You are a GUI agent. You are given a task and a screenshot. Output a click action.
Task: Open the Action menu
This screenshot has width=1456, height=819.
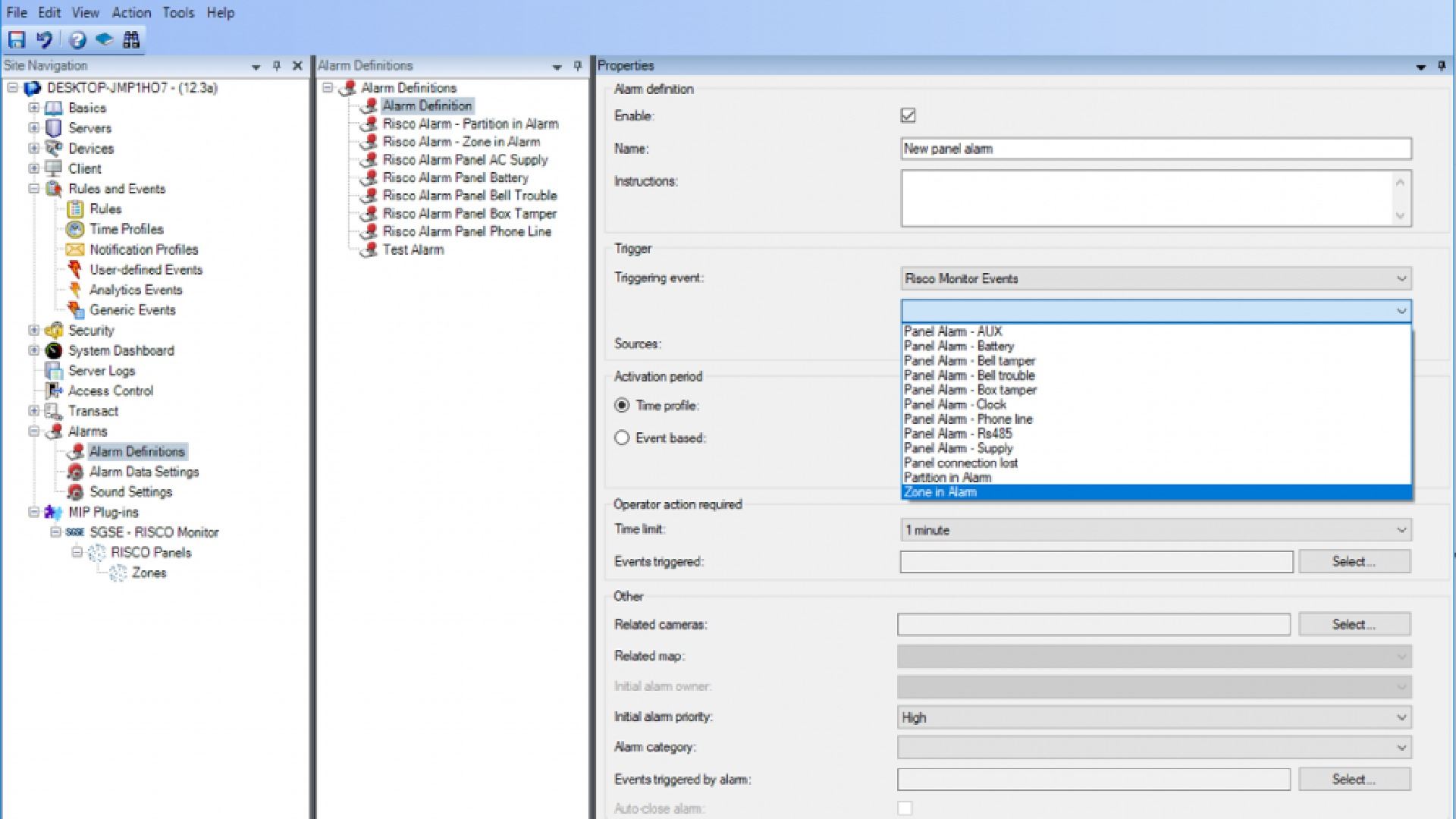coord(131,13)
